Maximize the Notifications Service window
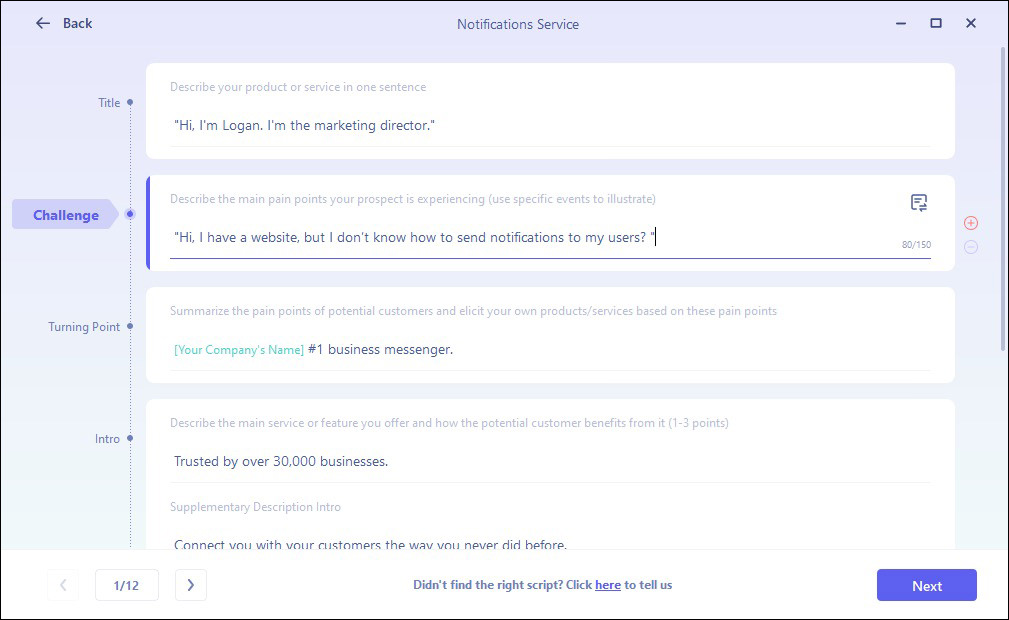This screenshot has width=1009, height=620. coord(936,24)
